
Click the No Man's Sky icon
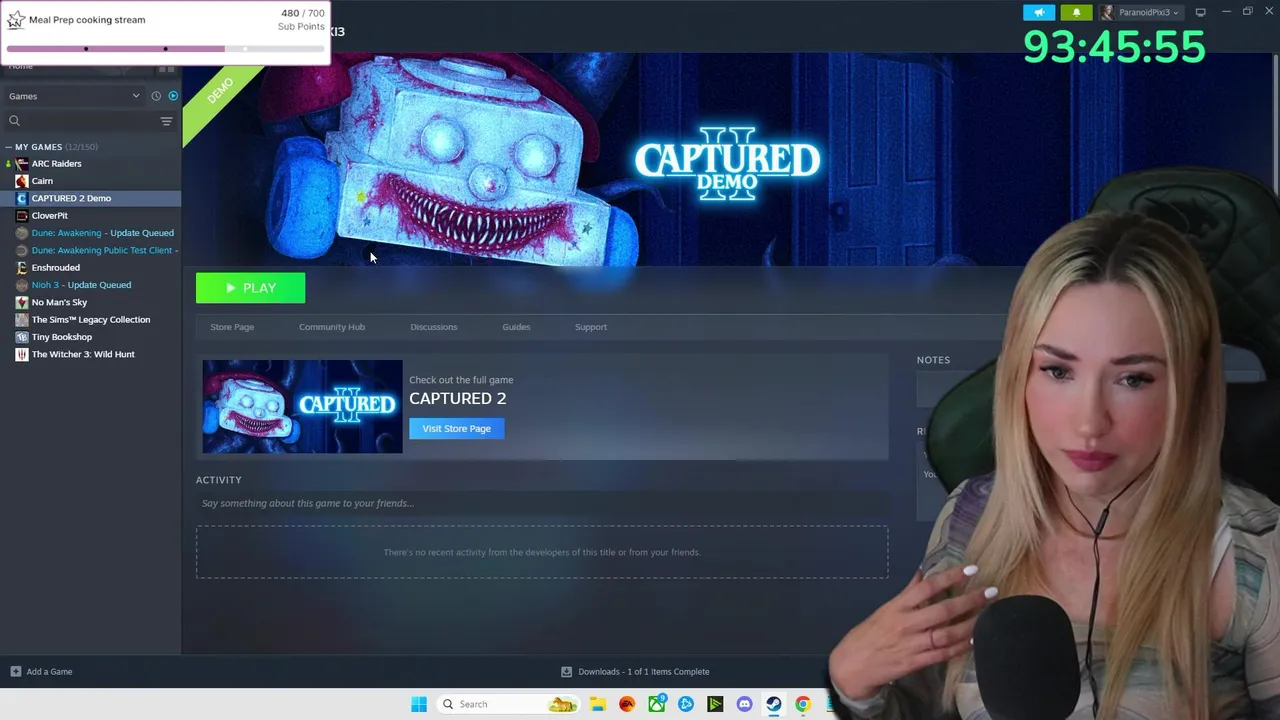(x=22, y=302)
